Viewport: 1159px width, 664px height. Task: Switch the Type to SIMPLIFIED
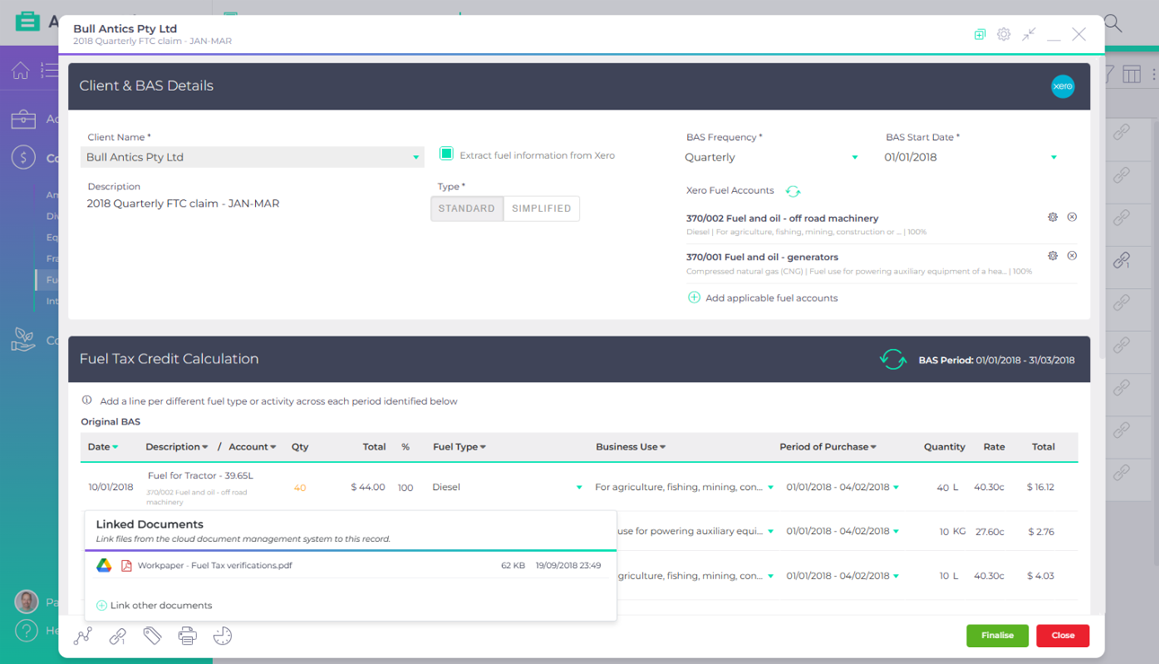coord(541,208)
